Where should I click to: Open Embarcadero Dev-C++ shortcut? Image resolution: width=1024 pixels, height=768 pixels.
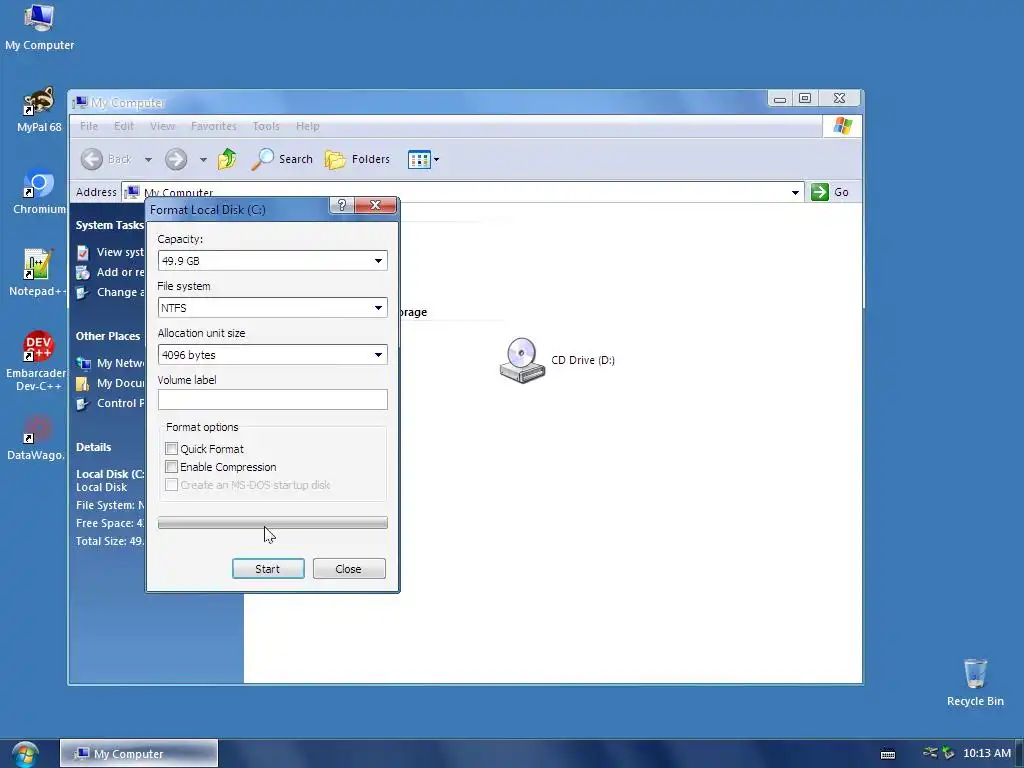click(x=38, y=361)
